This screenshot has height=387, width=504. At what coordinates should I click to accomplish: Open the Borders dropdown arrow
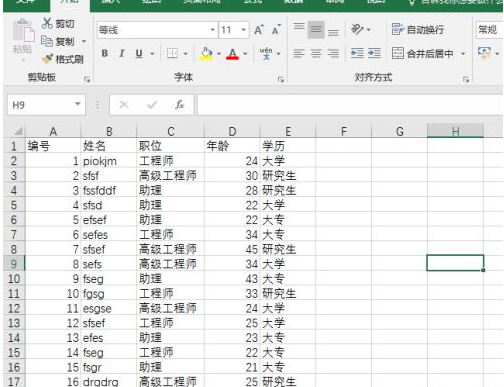pyautogui.click(x=185, y=54)
